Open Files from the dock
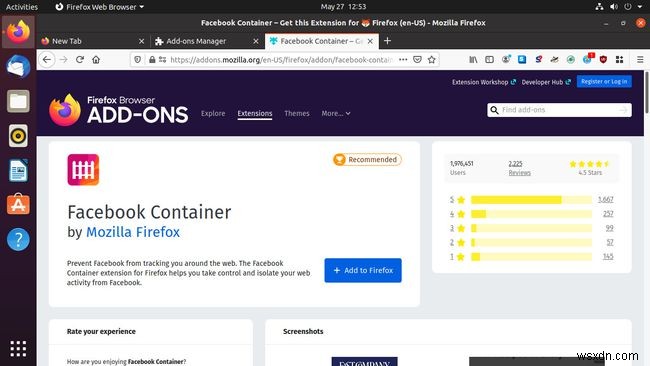The height and width of the screenshot is (366, 650). 18,101
